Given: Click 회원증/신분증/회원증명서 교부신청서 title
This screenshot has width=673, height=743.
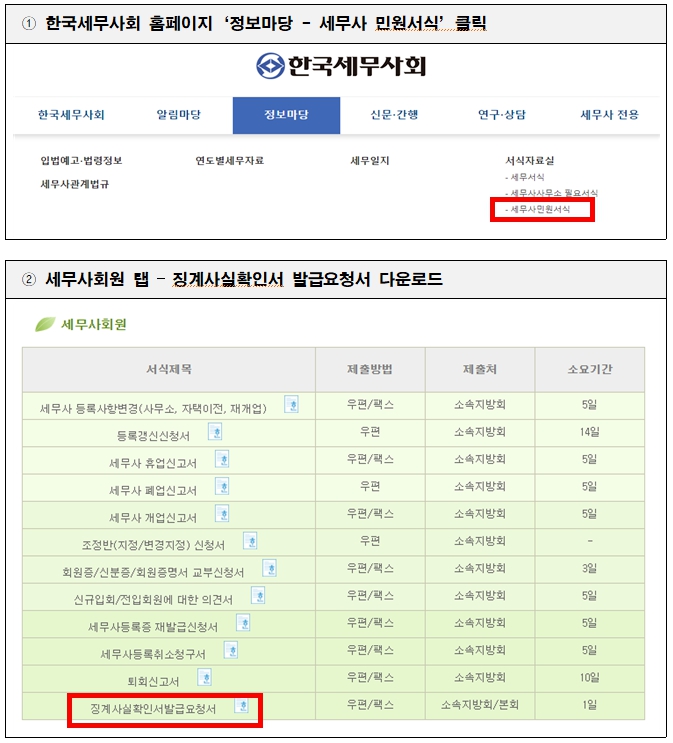Looking at the screenshot, I should tap(153, 572).
